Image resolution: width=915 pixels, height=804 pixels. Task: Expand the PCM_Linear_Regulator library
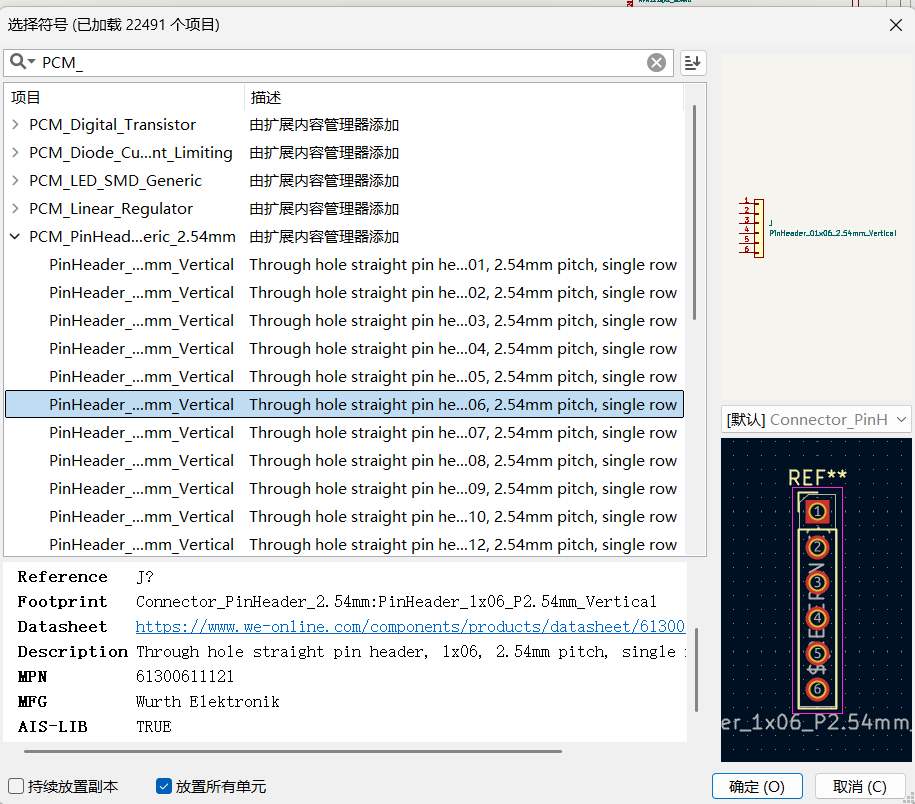coord(15,209)
